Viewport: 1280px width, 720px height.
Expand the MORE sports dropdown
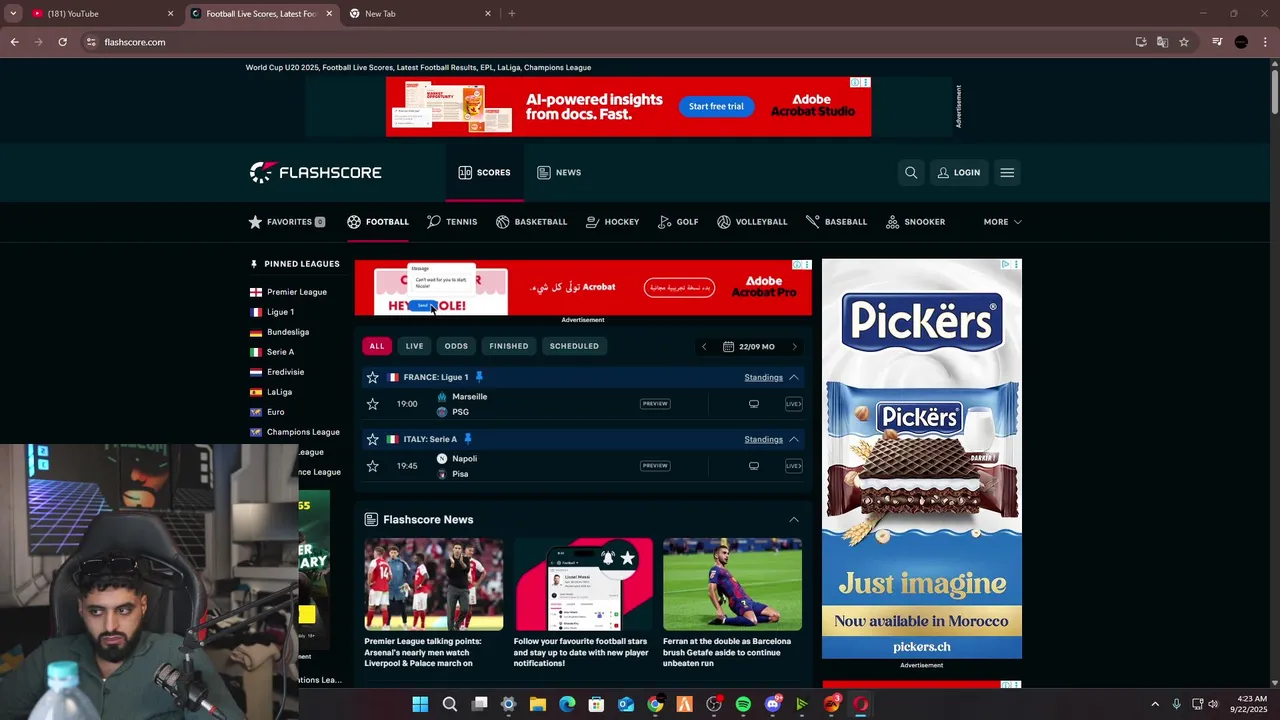[x=1002, y=222]
